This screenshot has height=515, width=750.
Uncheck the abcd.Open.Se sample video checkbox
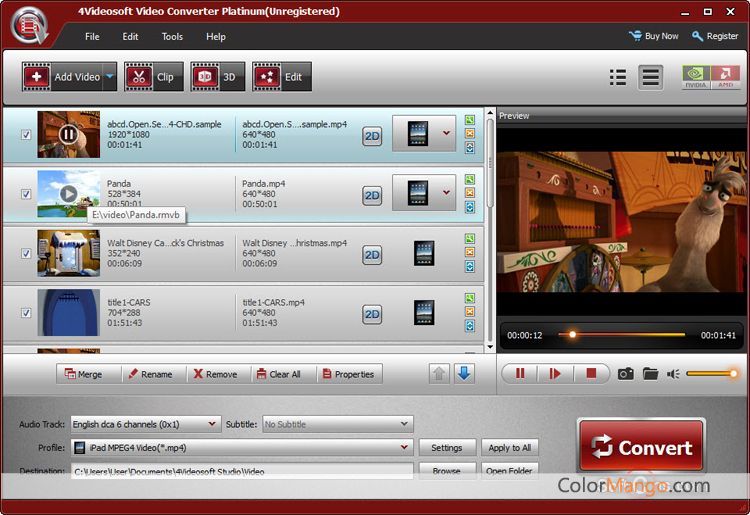pos(26,135)
